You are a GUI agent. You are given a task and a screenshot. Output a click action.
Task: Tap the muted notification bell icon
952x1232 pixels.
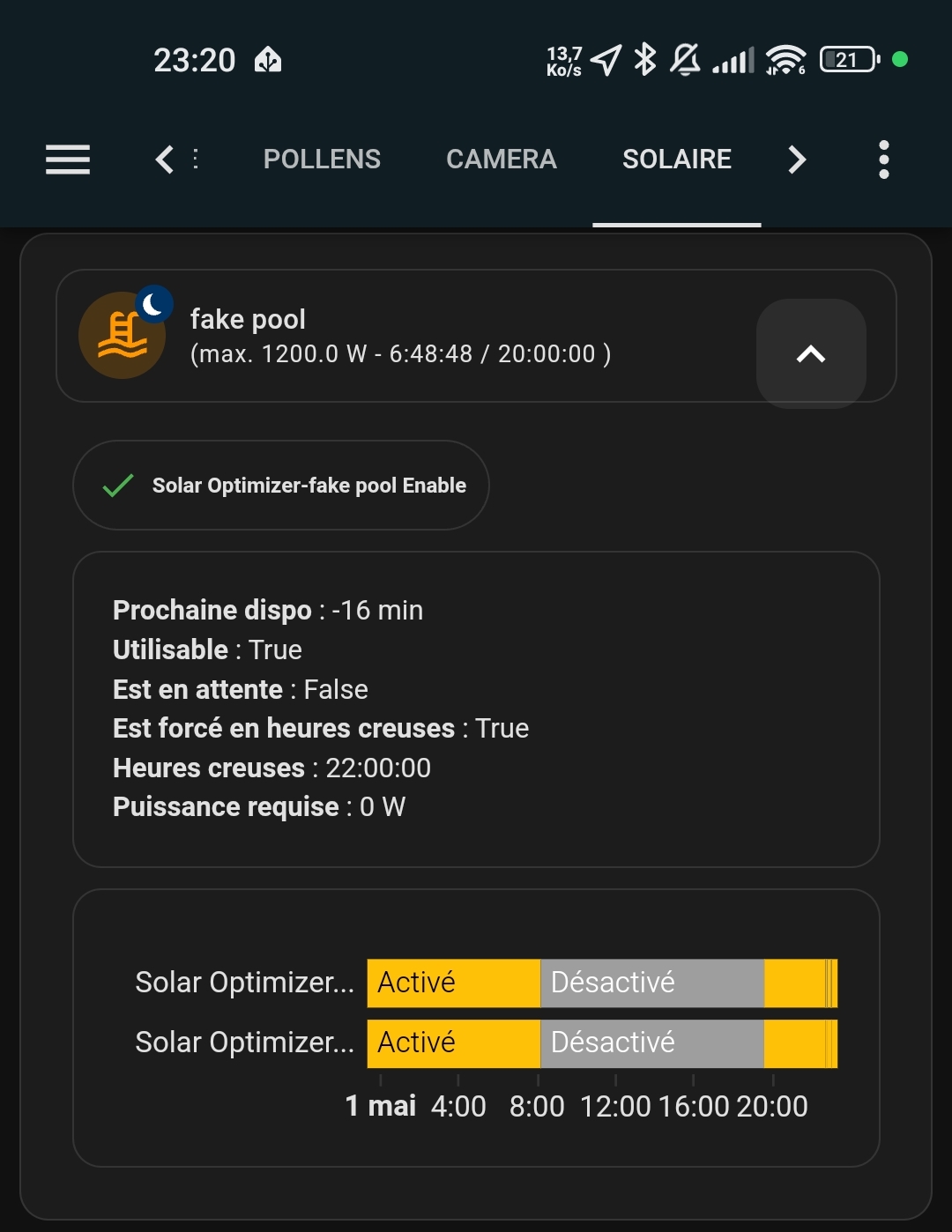tap(685, 60)
